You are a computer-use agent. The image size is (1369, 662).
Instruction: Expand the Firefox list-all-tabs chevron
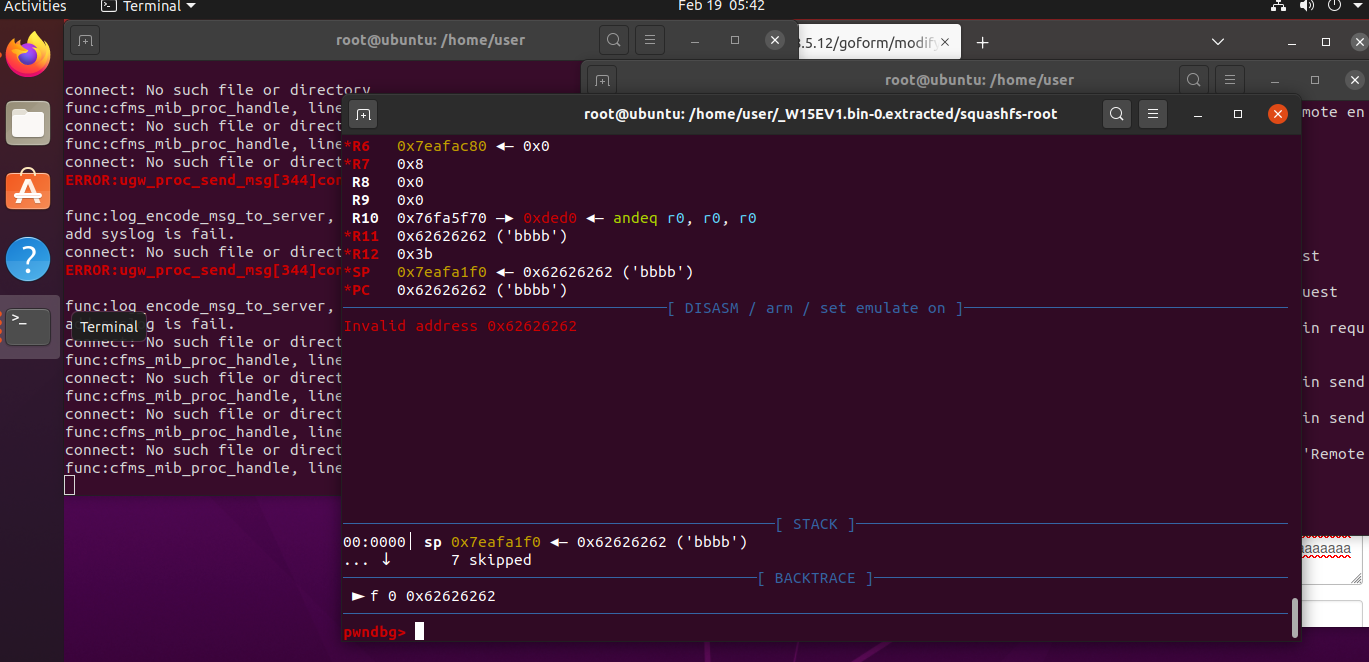(x=1217, y=42)
